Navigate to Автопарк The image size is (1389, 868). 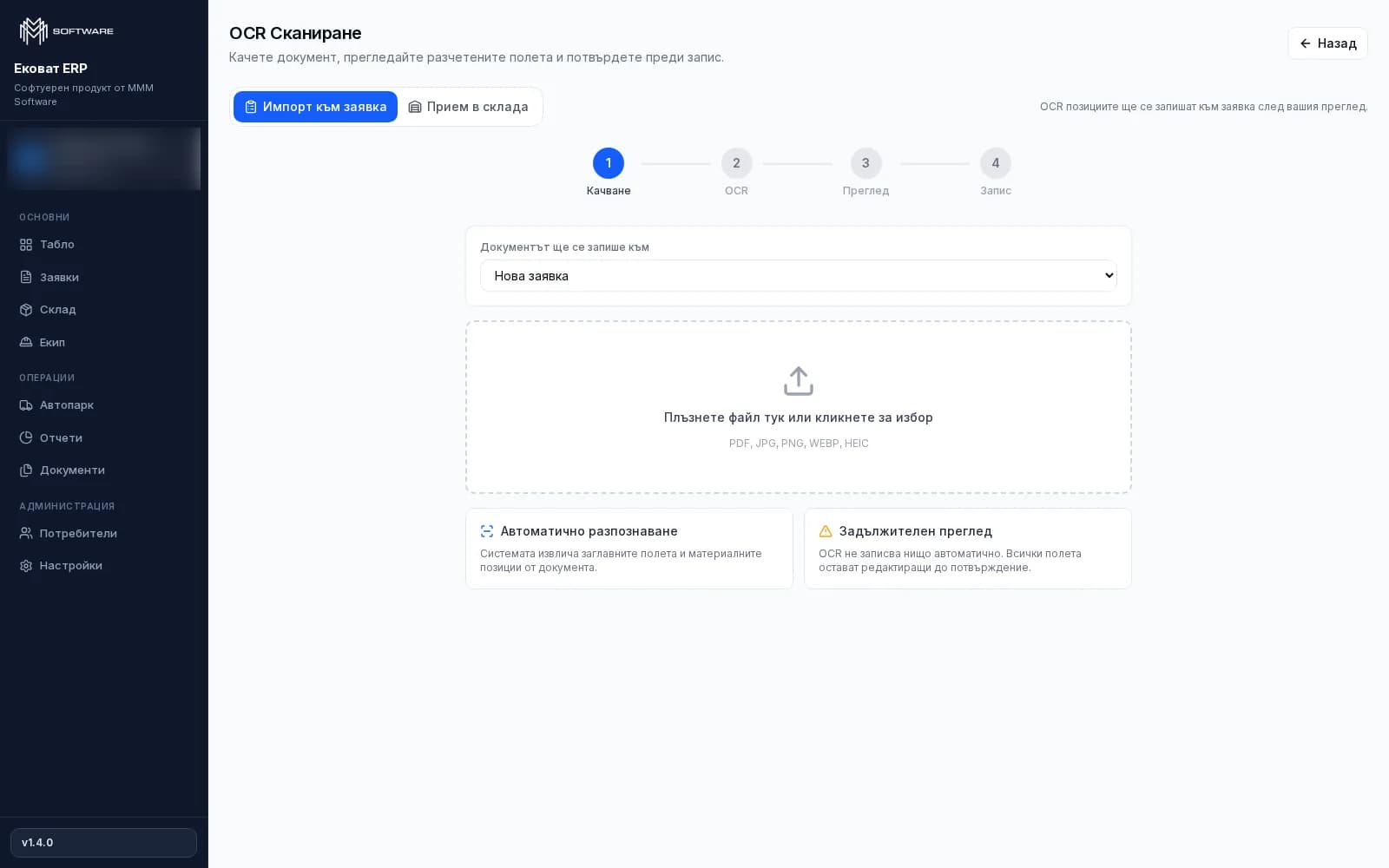(104, 405)
